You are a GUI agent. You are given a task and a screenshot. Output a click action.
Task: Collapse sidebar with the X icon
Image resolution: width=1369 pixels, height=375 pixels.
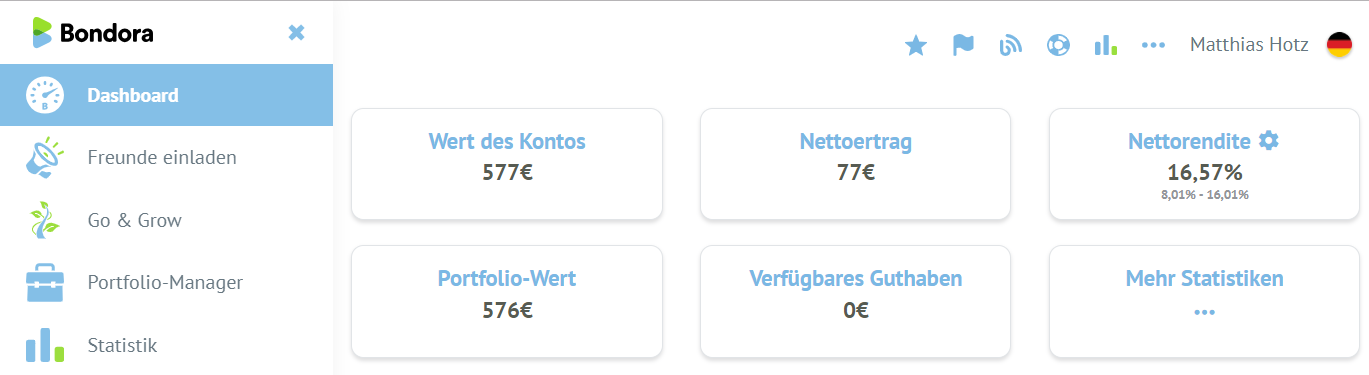pos(296,33)
